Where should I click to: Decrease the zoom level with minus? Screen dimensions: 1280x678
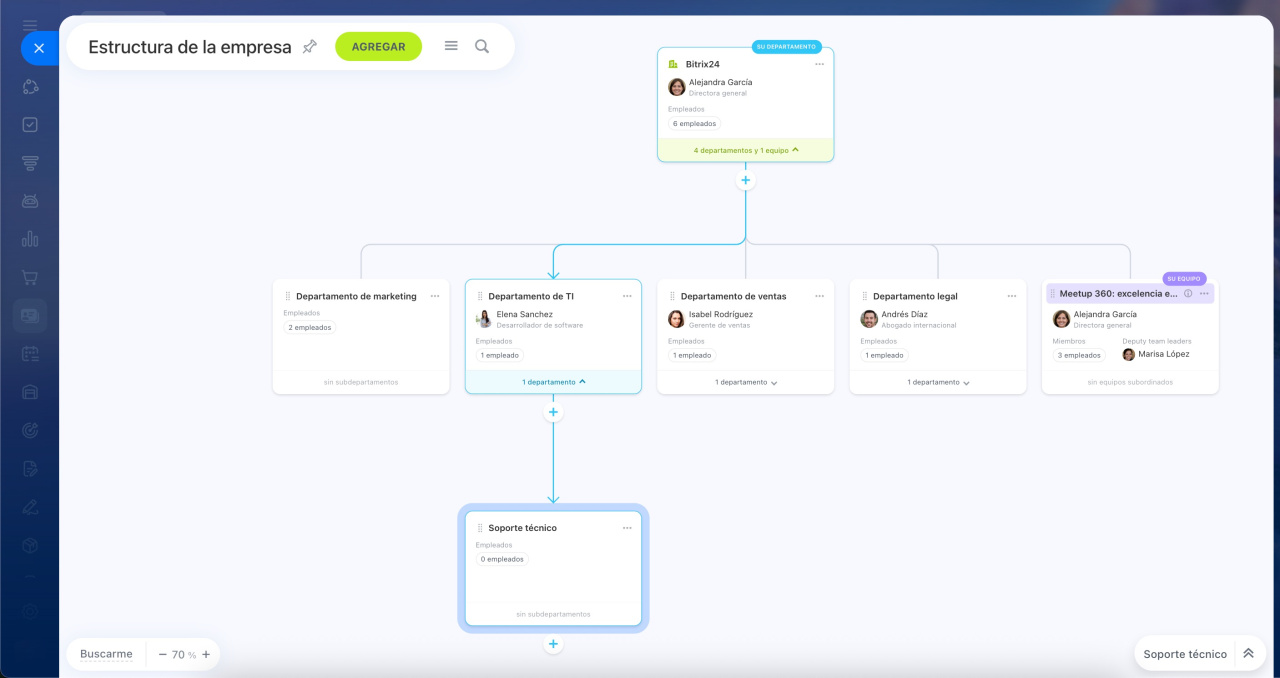point(162,654)
